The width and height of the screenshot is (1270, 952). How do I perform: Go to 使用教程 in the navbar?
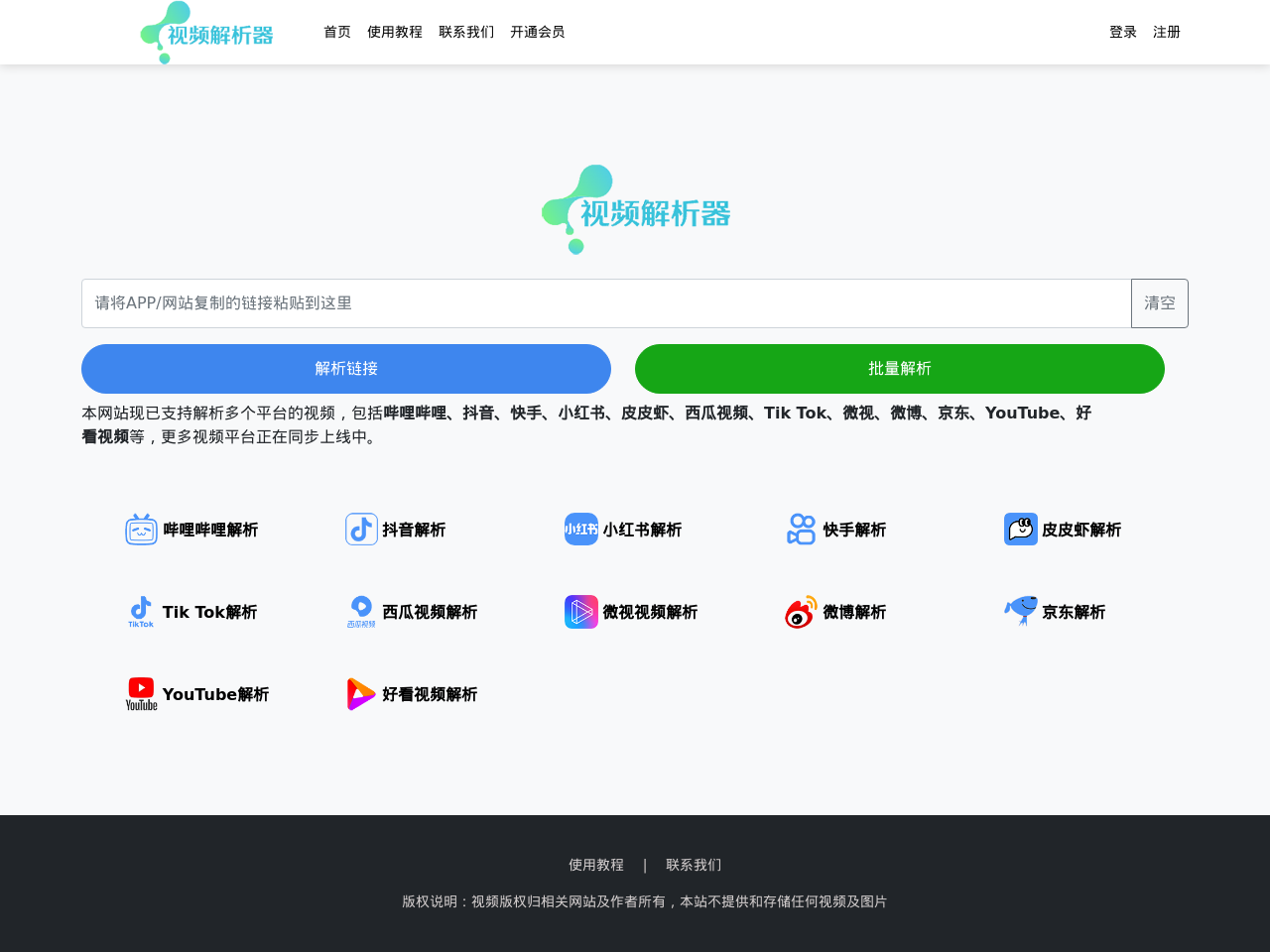point(395,32)
